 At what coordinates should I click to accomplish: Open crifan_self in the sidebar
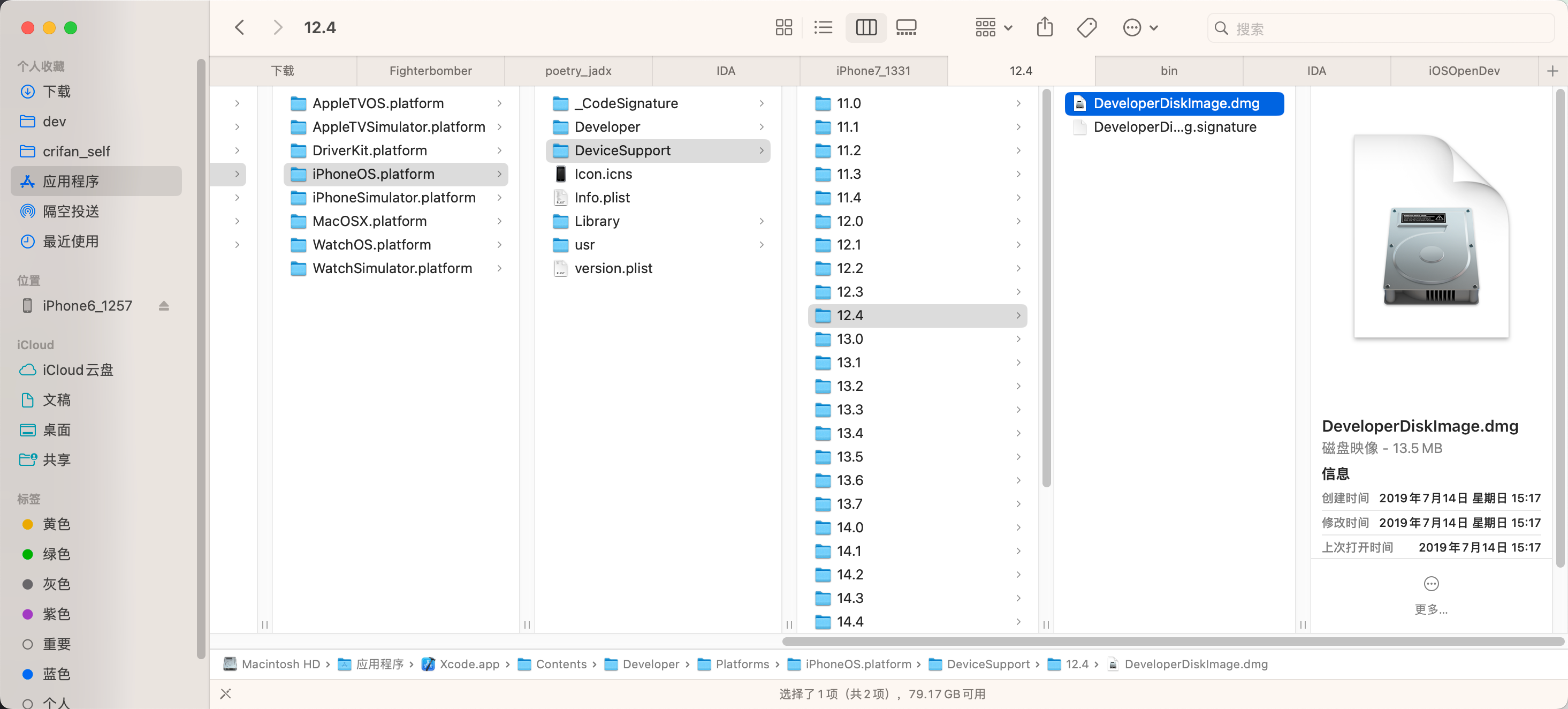coord(96,151)
